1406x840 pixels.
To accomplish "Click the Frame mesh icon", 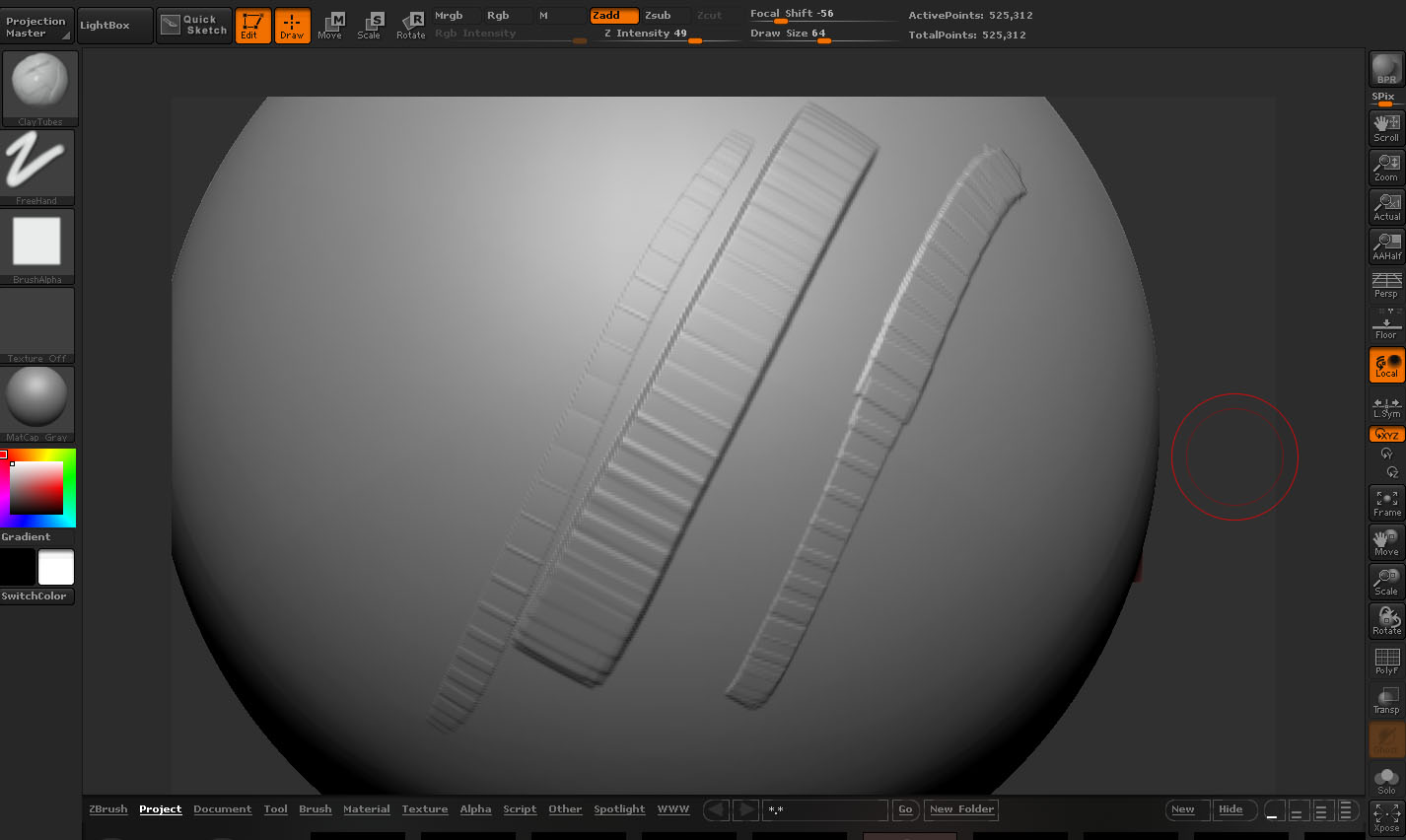I will coord(1386,503).
